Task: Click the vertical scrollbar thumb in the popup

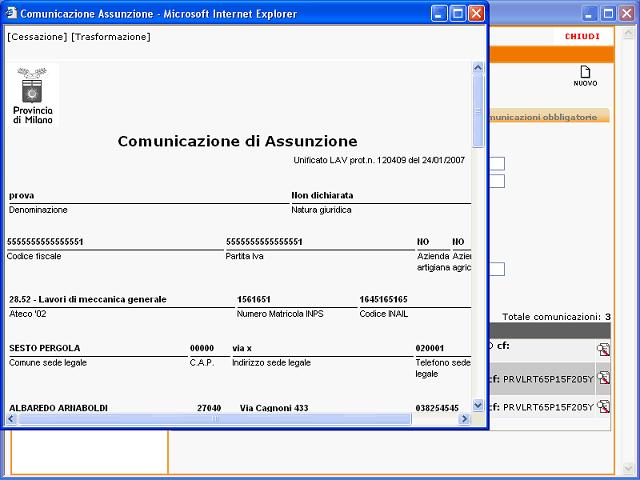Action: click(478, 111)
